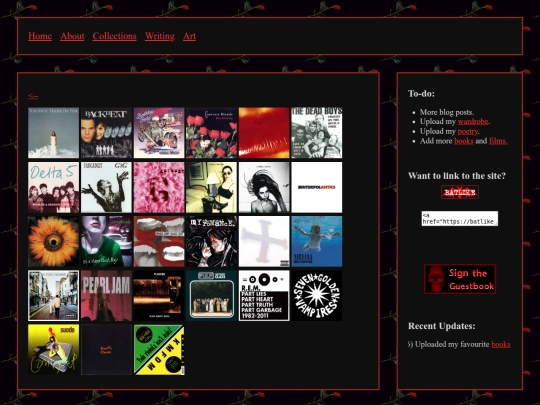Open the Backbeat album cover
This screenshot has width=540, height=405.
pos(106,133)
